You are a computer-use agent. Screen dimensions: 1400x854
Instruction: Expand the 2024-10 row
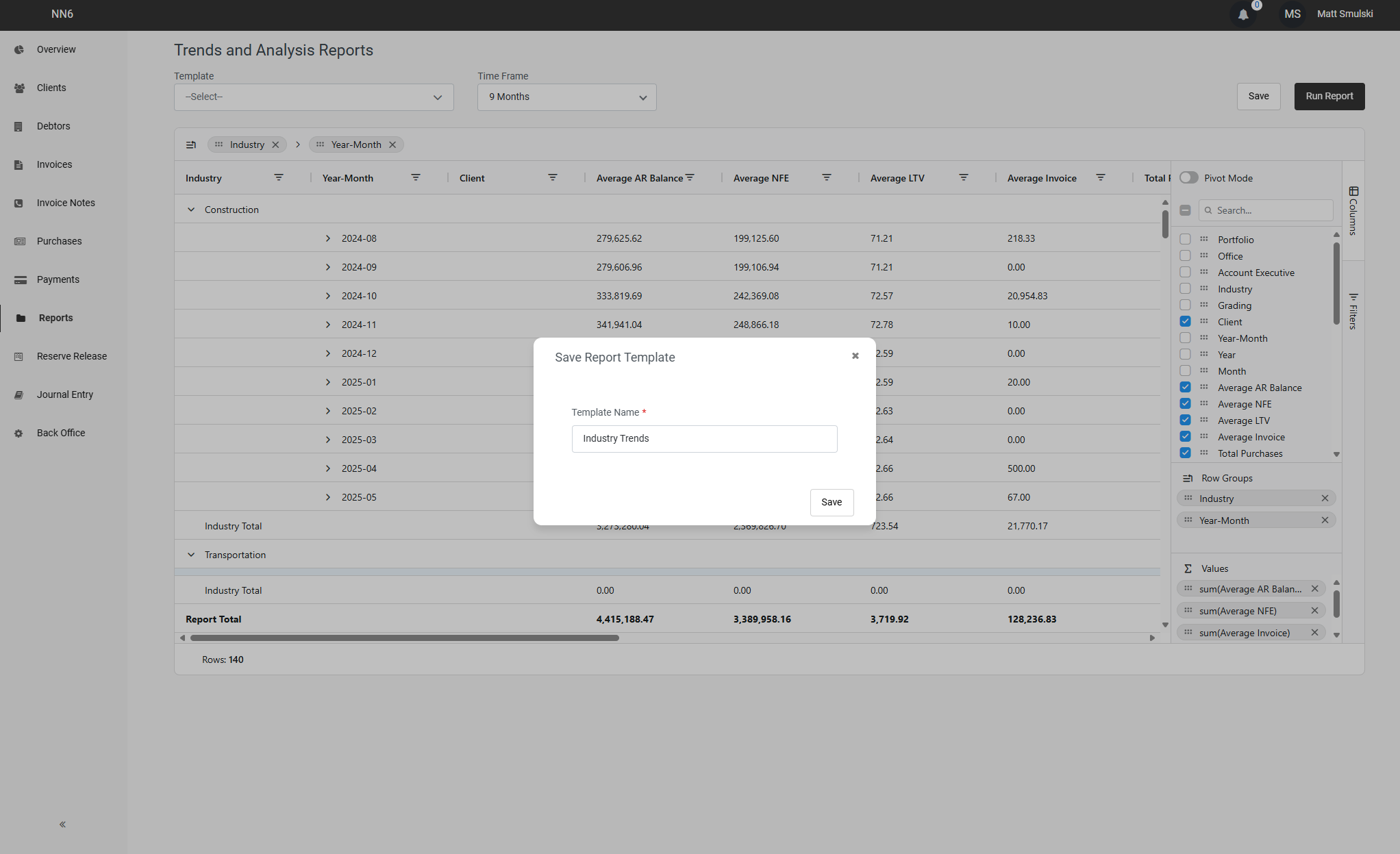pos(327,295)
